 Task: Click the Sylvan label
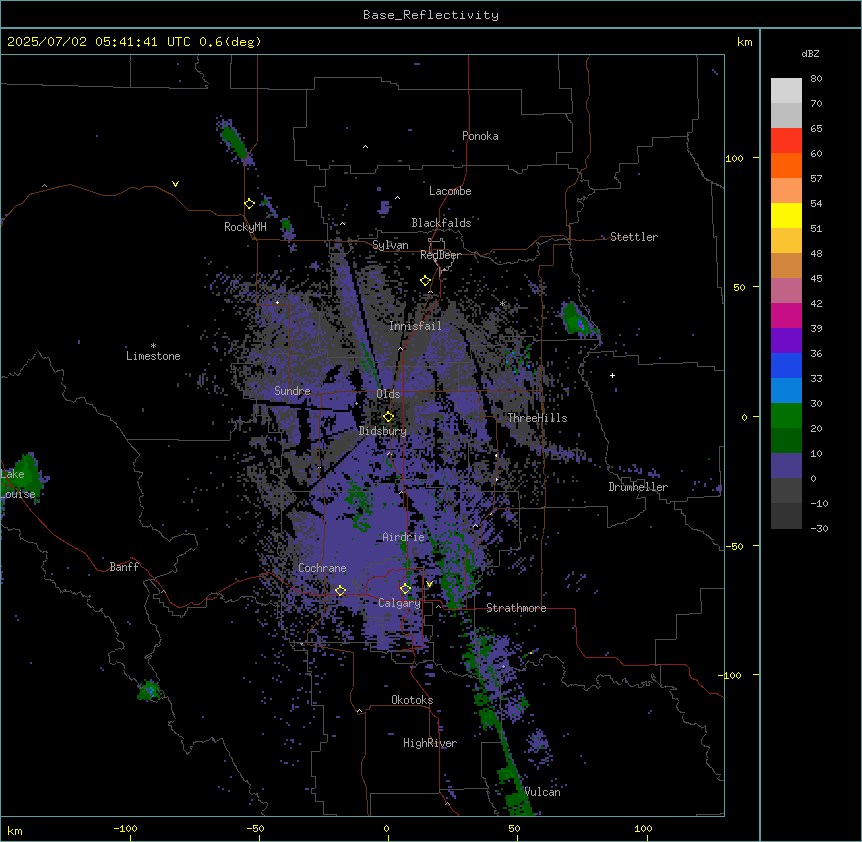pyautogui.click(x=390, y=245)
